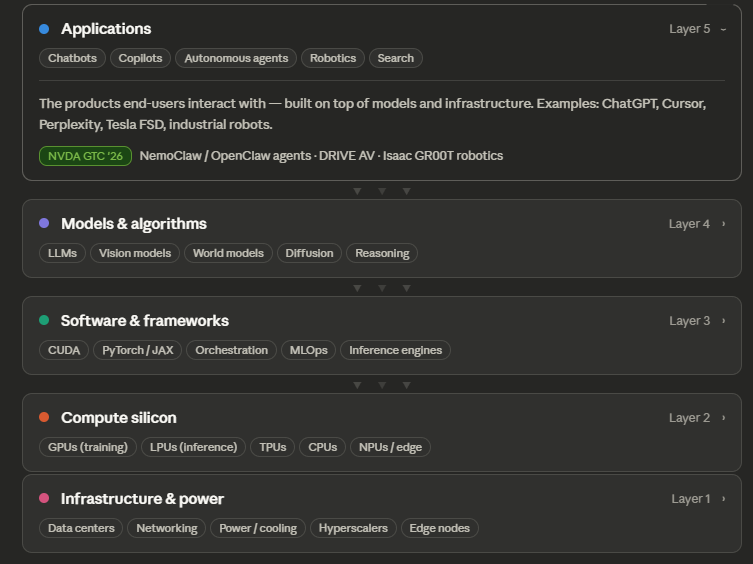Click the Applications heading
The width and height of the screenshot is (753, 564).
pos(106,29)
